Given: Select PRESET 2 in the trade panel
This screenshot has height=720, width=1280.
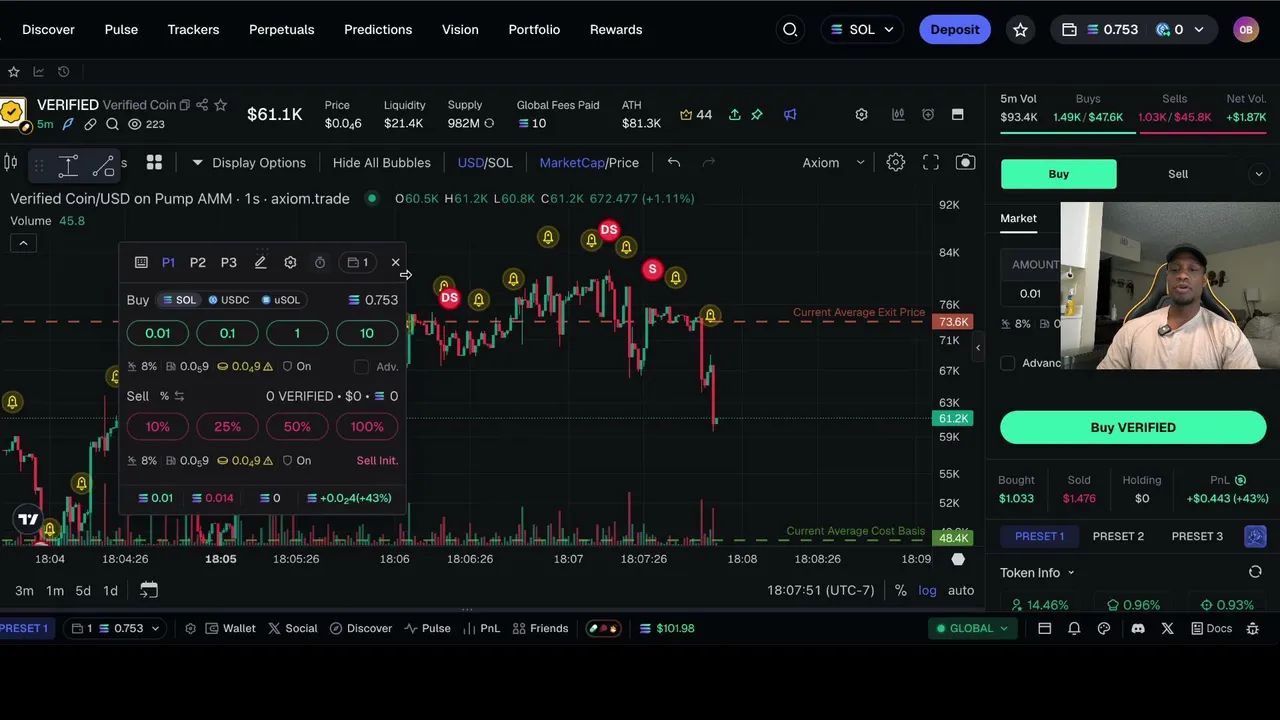Looking at the screenshot, I should 1118,536.
